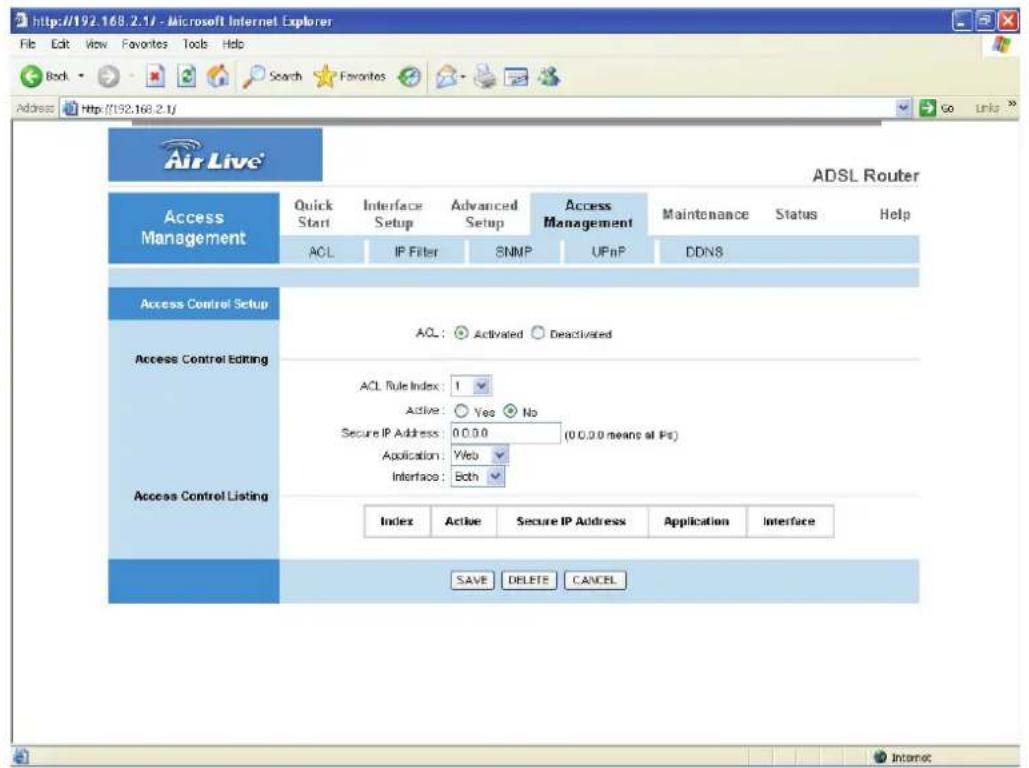Switch to Maintenance tab

pyautogui.click(x=705, y=214)
